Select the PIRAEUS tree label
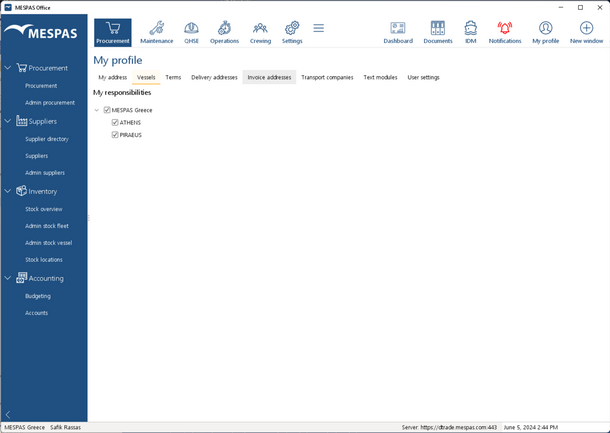This screenshot has height=433, width=610. 131,135
